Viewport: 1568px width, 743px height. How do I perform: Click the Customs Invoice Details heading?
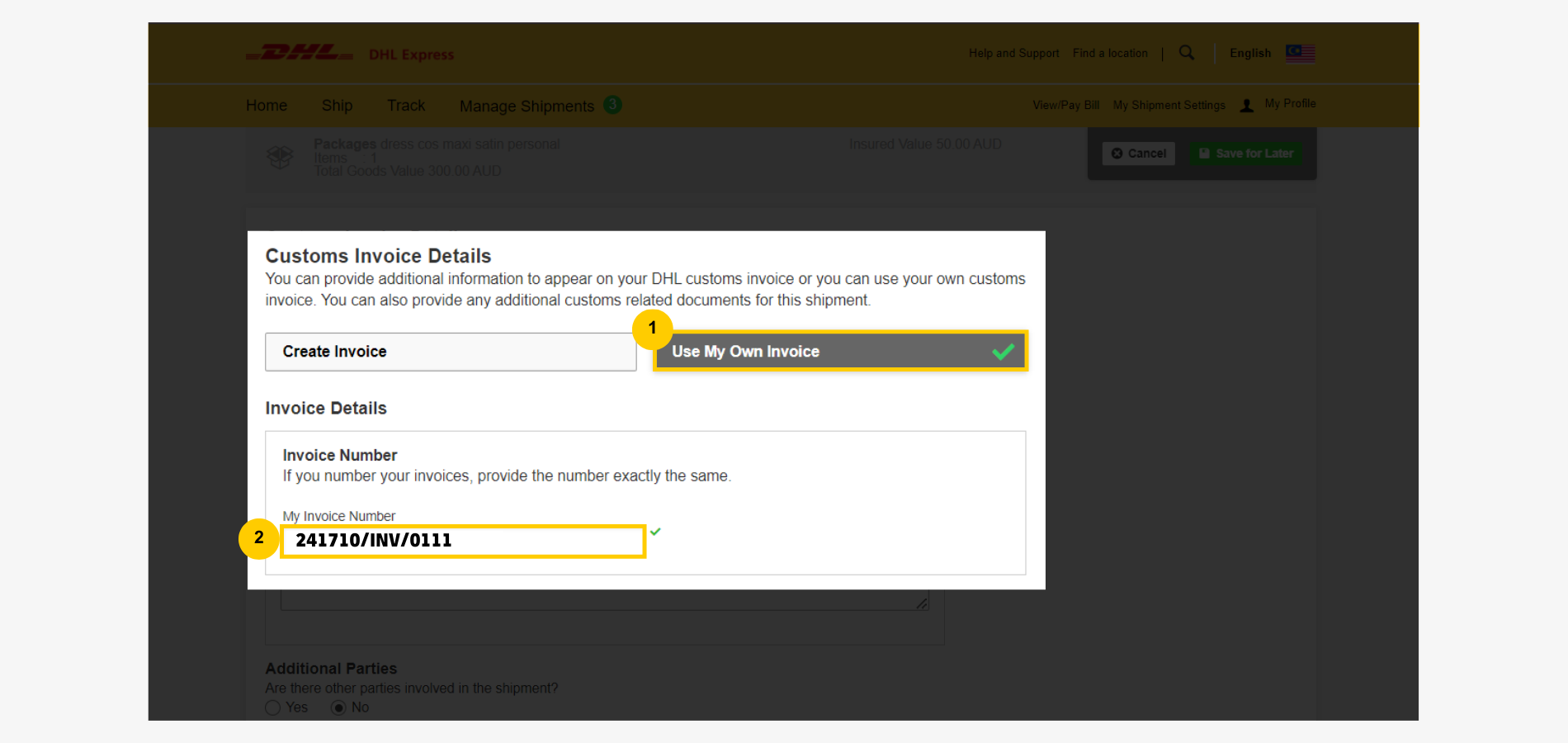tap(378, 256)
